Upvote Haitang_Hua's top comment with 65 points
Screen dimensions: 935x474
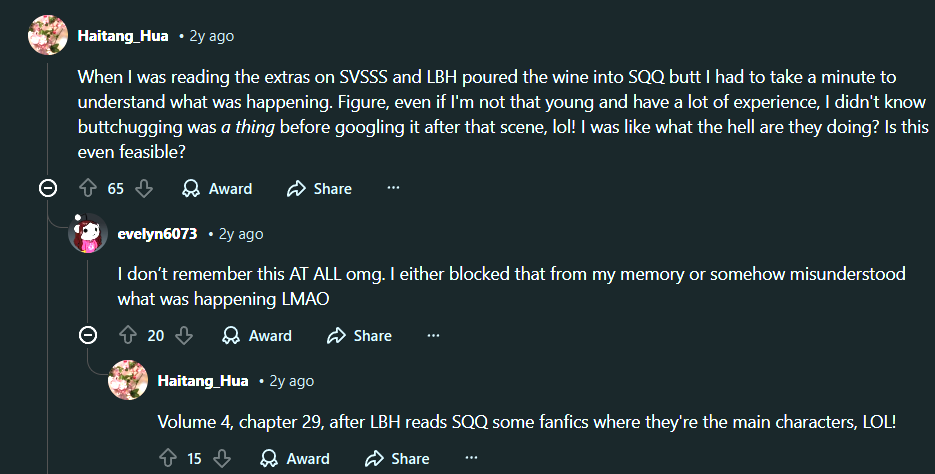click(88, 188)
